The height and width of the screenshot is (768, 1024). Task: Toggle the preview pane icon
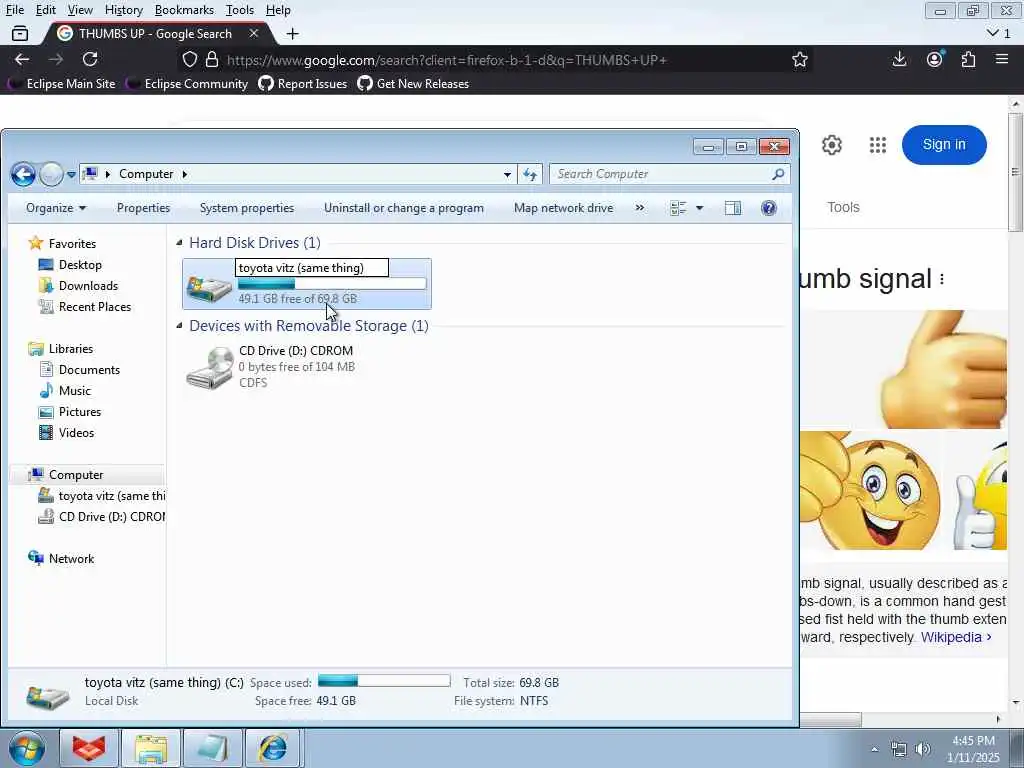(733, 208)
